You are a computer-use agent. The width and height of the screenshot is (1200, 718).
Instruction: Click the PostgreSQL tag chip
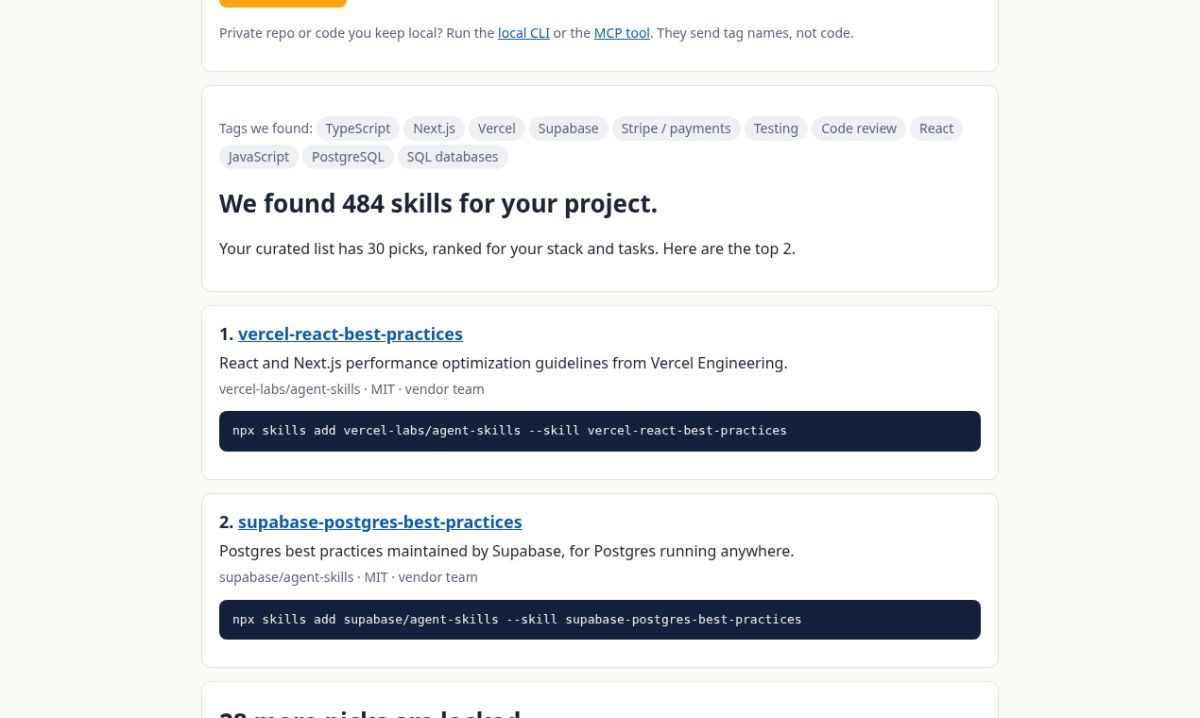[348, 157]
